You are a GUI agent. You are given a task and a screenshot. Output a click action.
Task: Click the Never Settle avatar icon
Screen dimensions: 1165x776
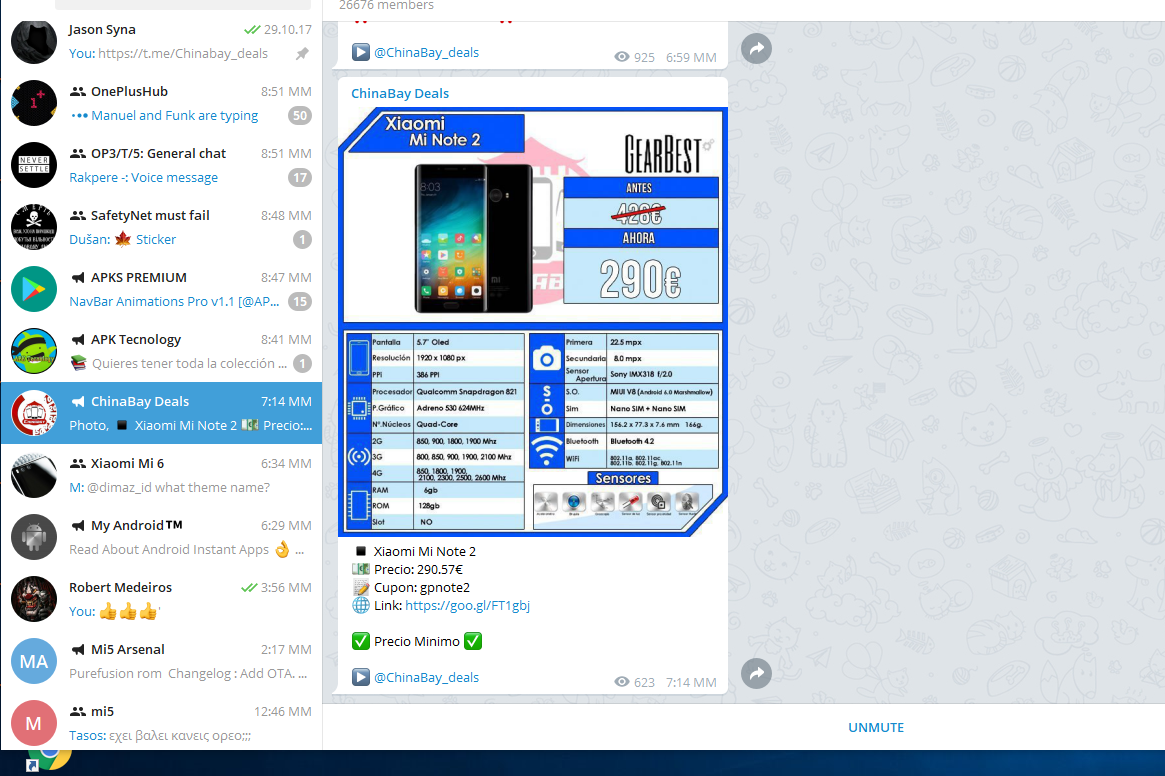pos(33,165)
